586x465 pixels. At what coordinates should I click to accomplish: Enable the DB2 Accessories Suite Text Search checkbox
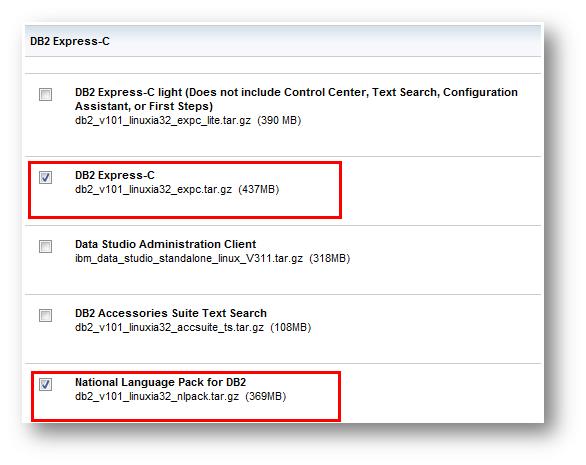coord(46,315)
